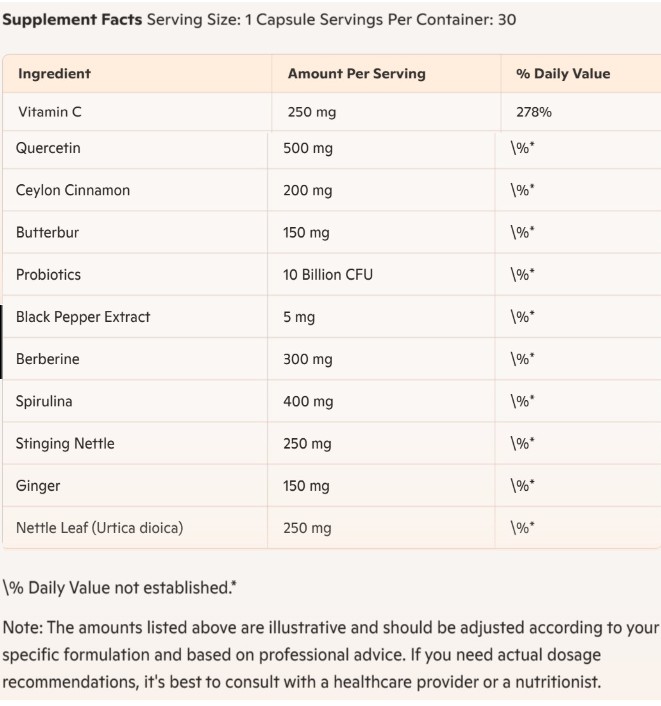
Task: Select Nettle Leaf (Urtica dioica) cell
Action: [x=99, y=528]
